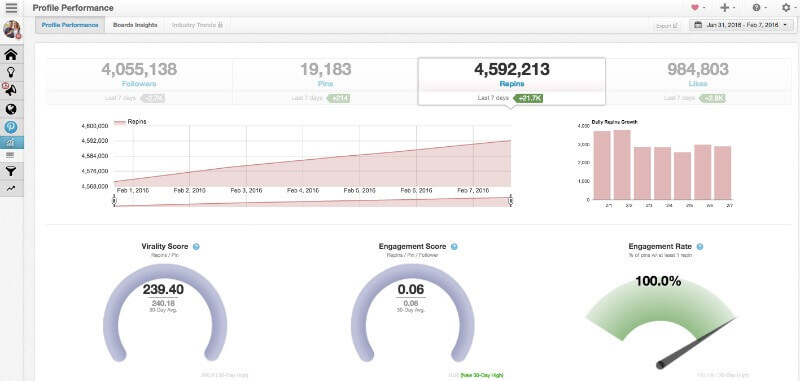This screenshot has width=800, height=381.
Task: Select the Pinterest logo sidebar icon
Action: 11,127
